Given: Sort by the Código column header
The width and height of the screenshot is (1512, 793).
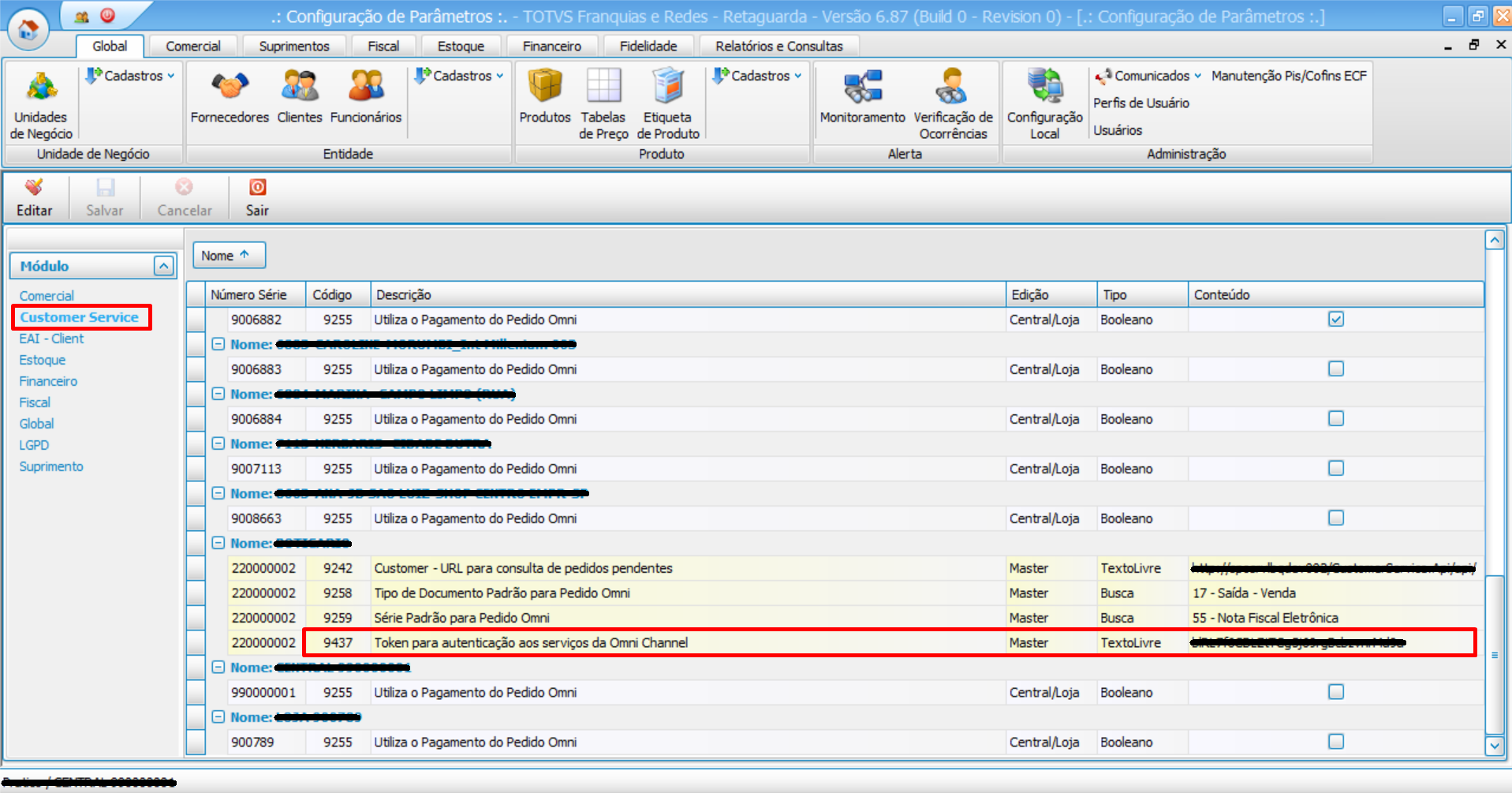Looking at the screenshot, I should tap(338, 294).
